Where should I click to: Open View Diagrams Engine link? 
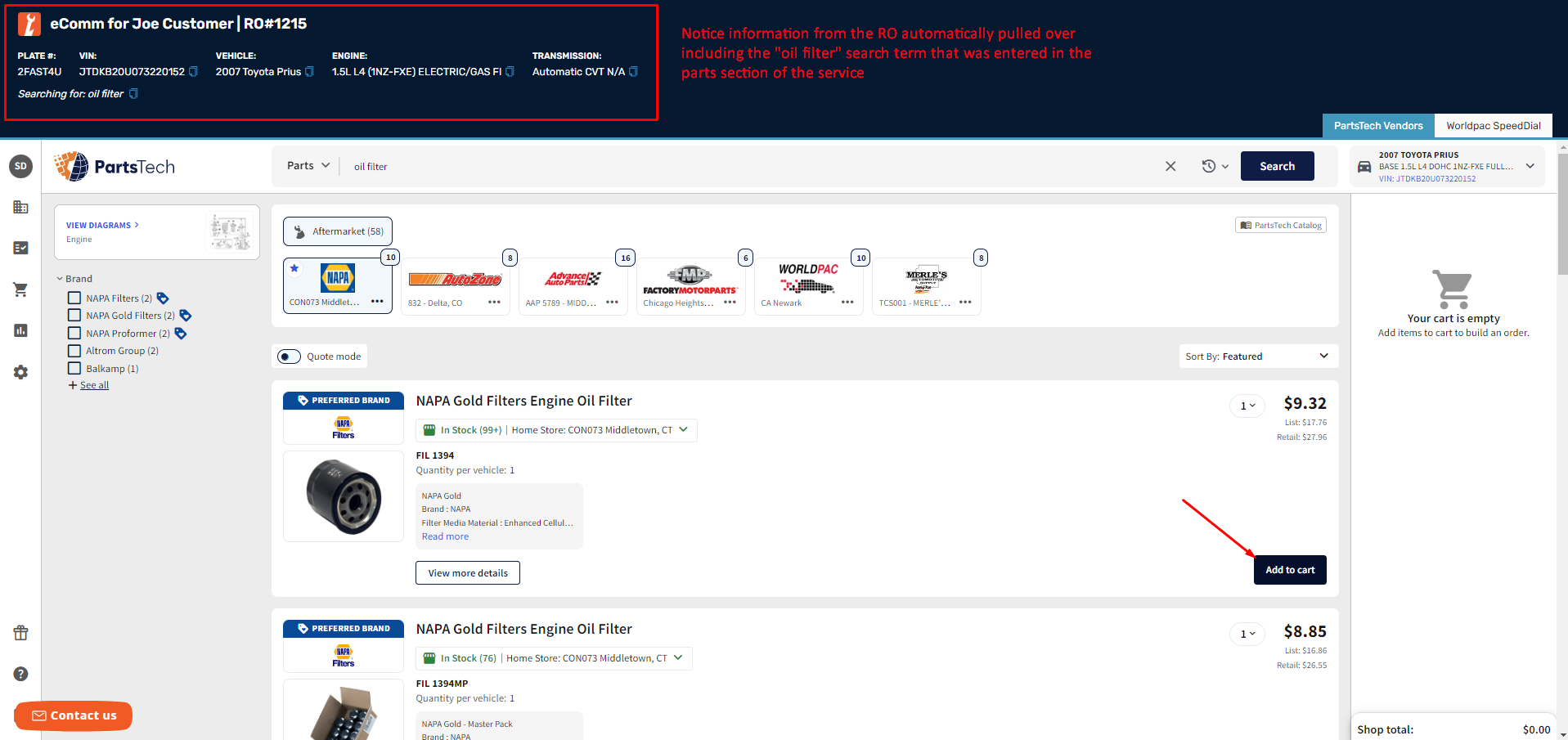coord(102,225)
